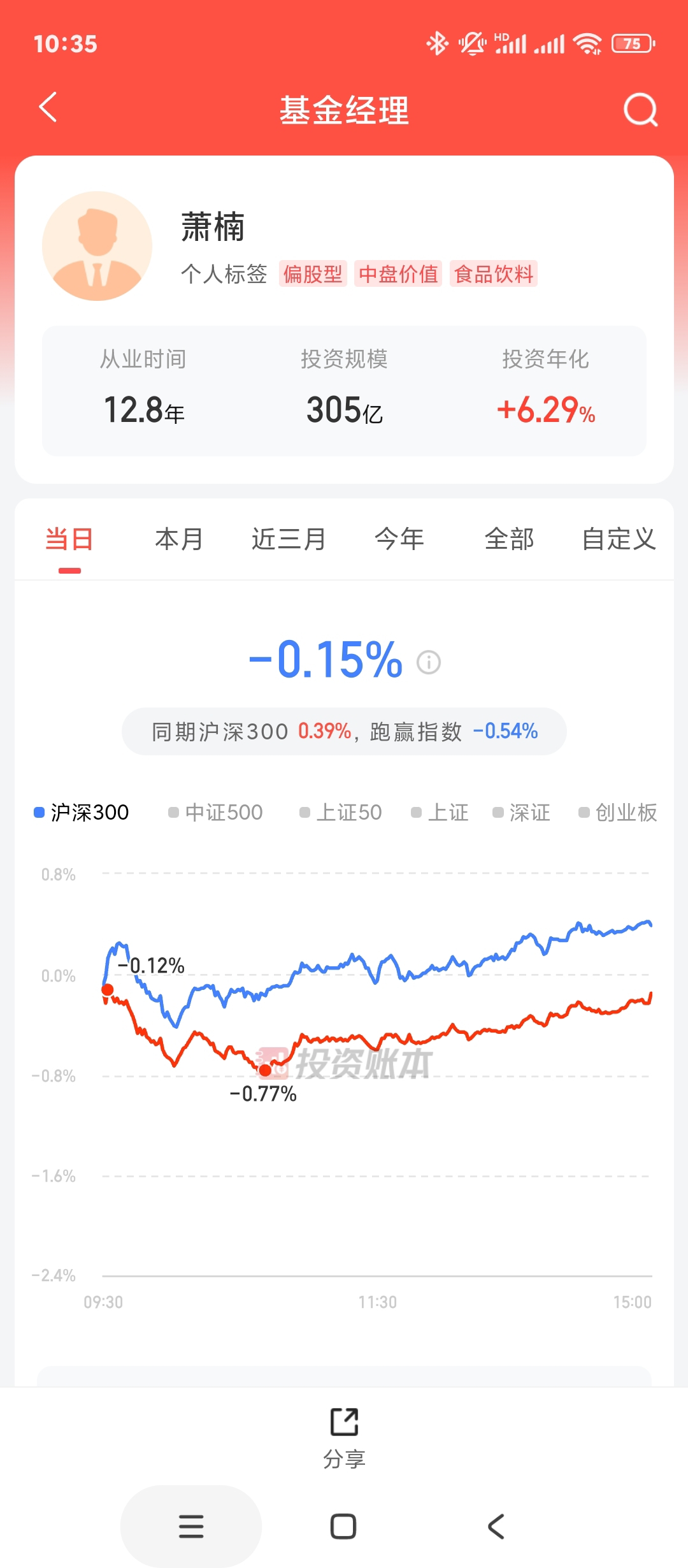Tap the Android system back chevron
This screenshot has height=1568, width=688.
tap(496, 1527)
